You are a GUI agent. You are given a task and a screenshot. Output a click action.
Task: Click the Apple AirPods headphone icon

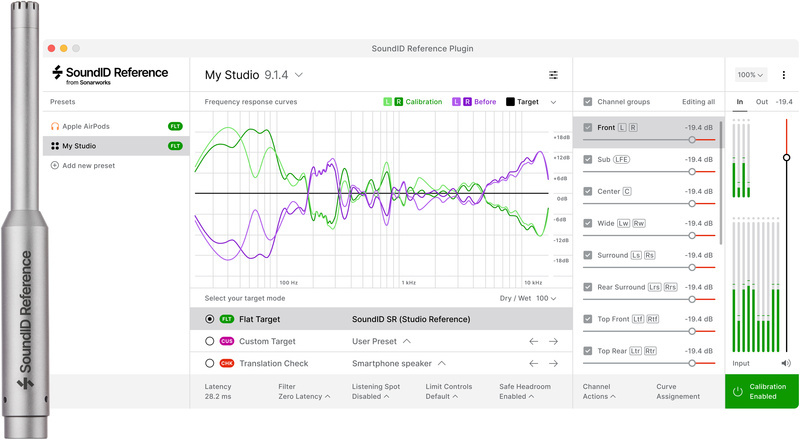[55, 126]
